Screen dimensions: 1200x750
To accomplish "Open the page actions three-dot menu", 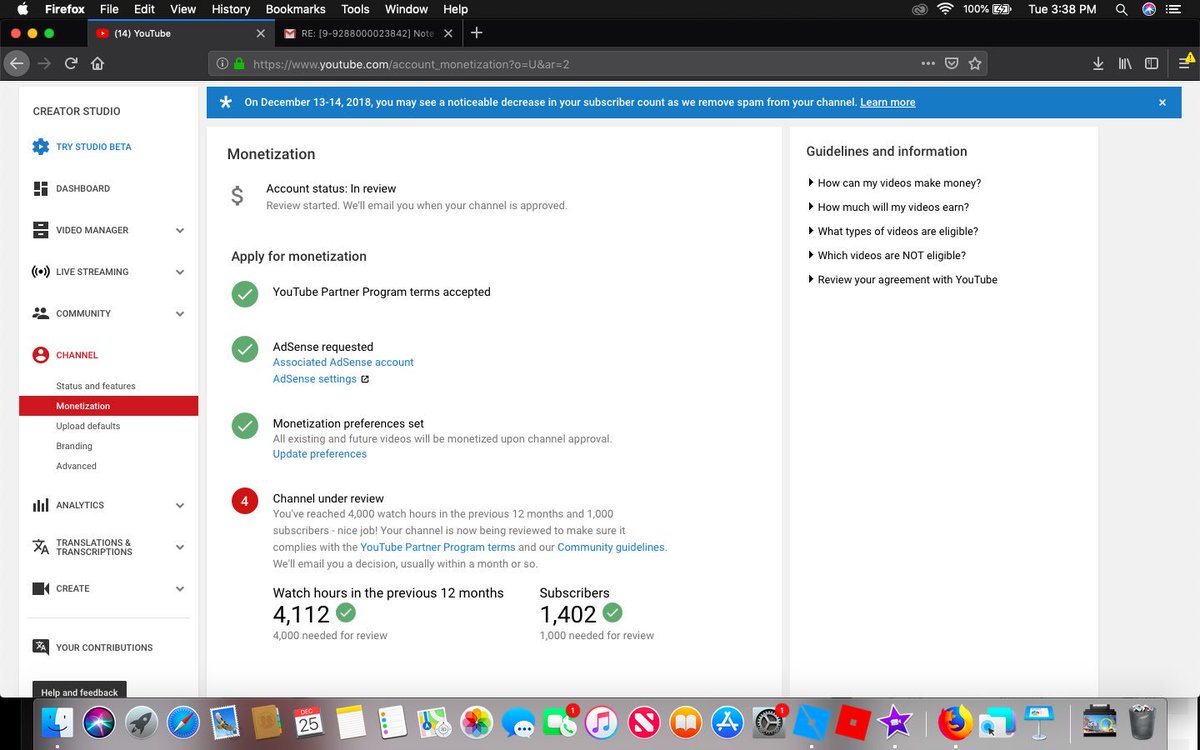I will pos(928,63).
